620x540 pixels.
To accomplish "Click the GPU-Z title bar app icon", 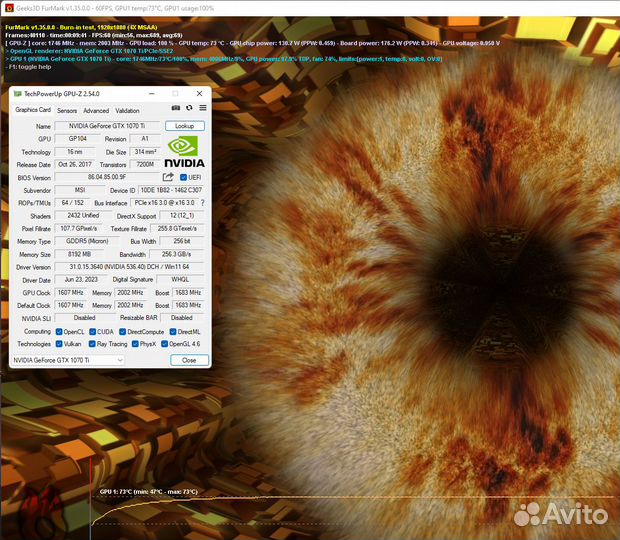I will point(17,93).
